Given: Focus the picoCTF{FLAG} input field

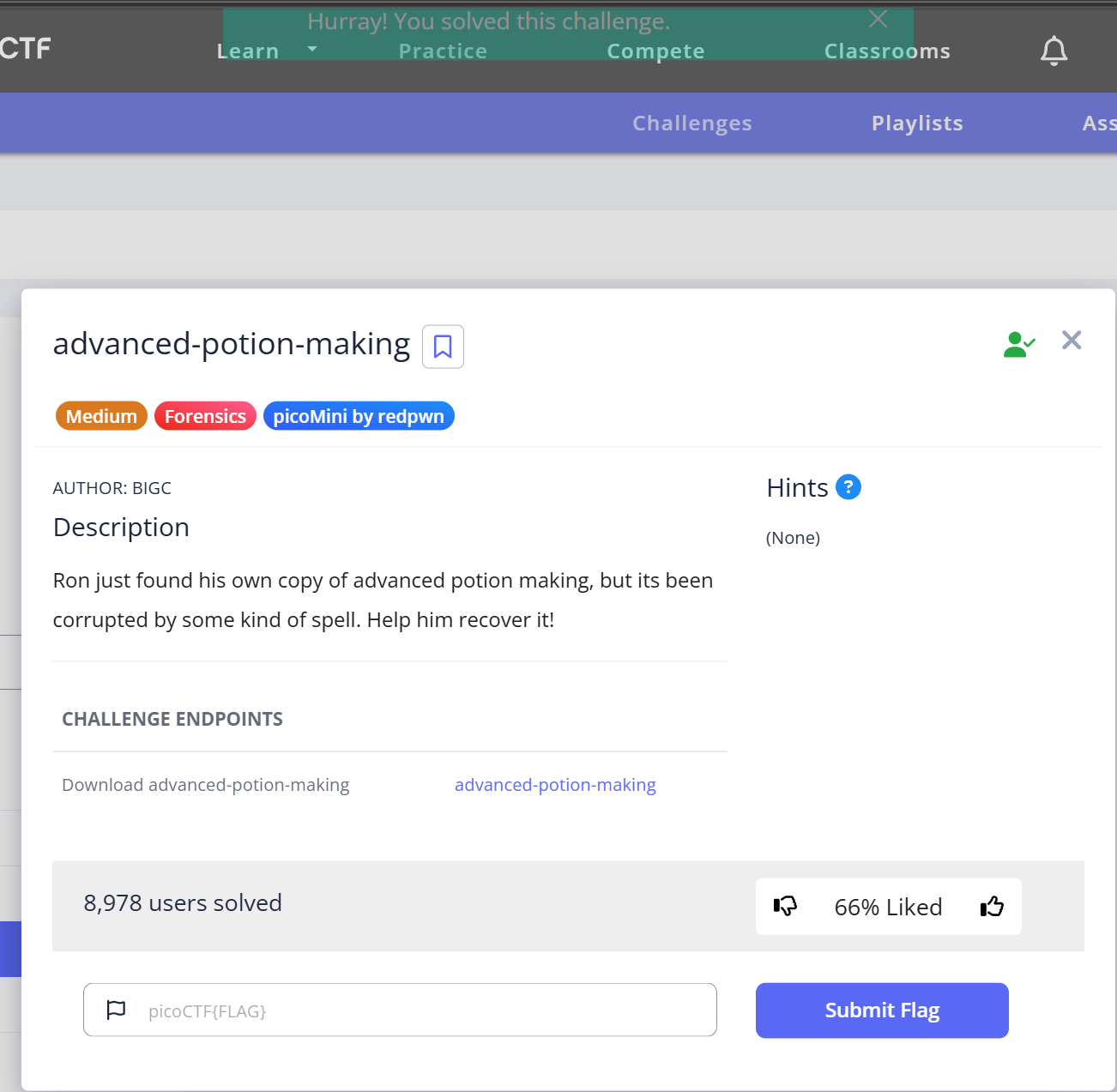Looking at the screenshot, I should click(x=400, y=1010).
